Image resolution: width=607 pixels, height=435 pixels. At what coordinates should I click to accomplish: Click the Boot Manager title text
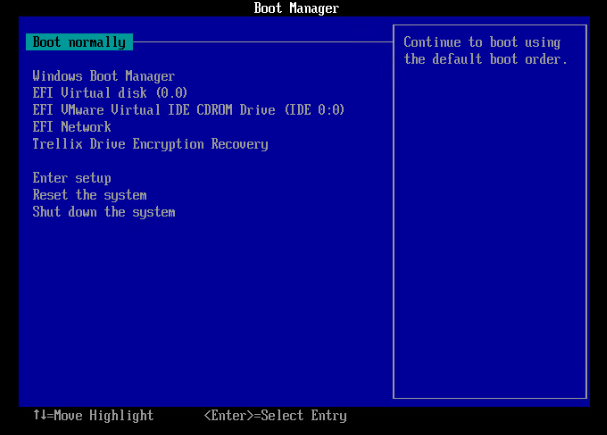(297, 8)
